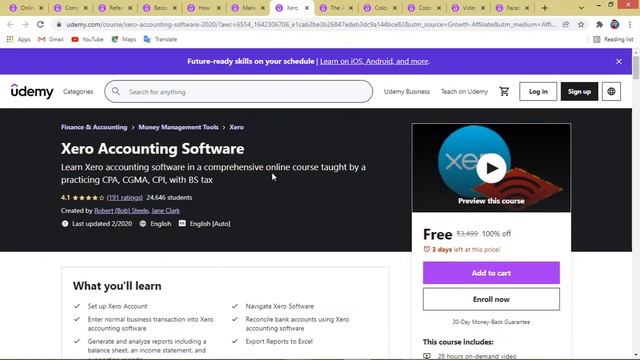Open Jane Clark instructor link

point(166,211)
